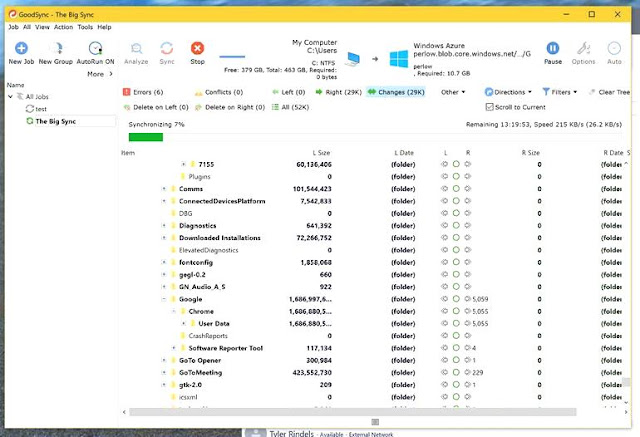Expand the Comms folder

[x=164, y=189]
